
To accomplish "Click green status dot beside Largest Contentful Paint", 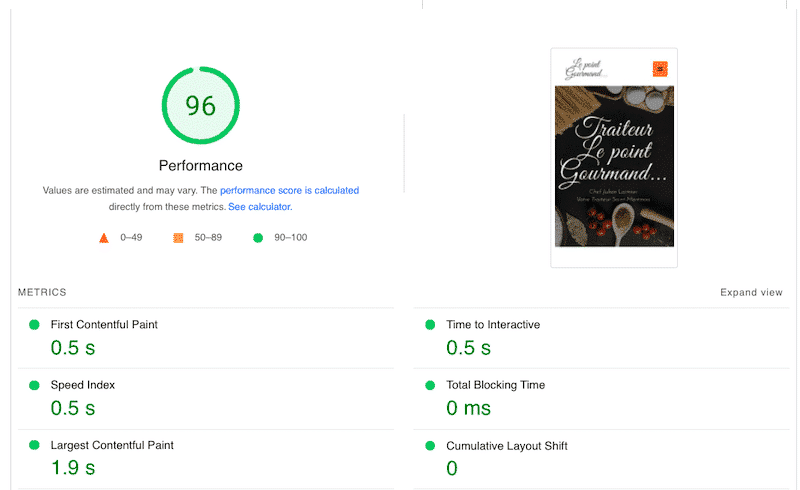I will [34, 445].
